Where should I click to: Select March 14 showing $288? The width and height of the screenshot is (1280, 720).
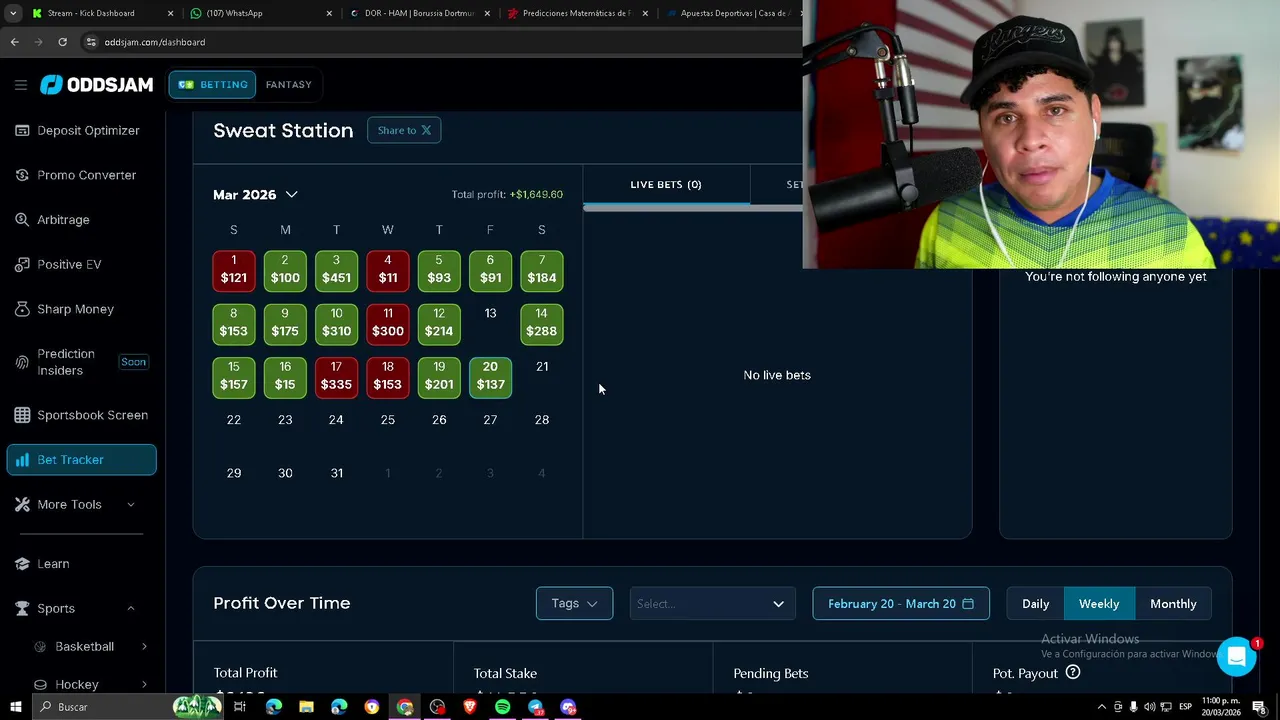pos(542,323)
